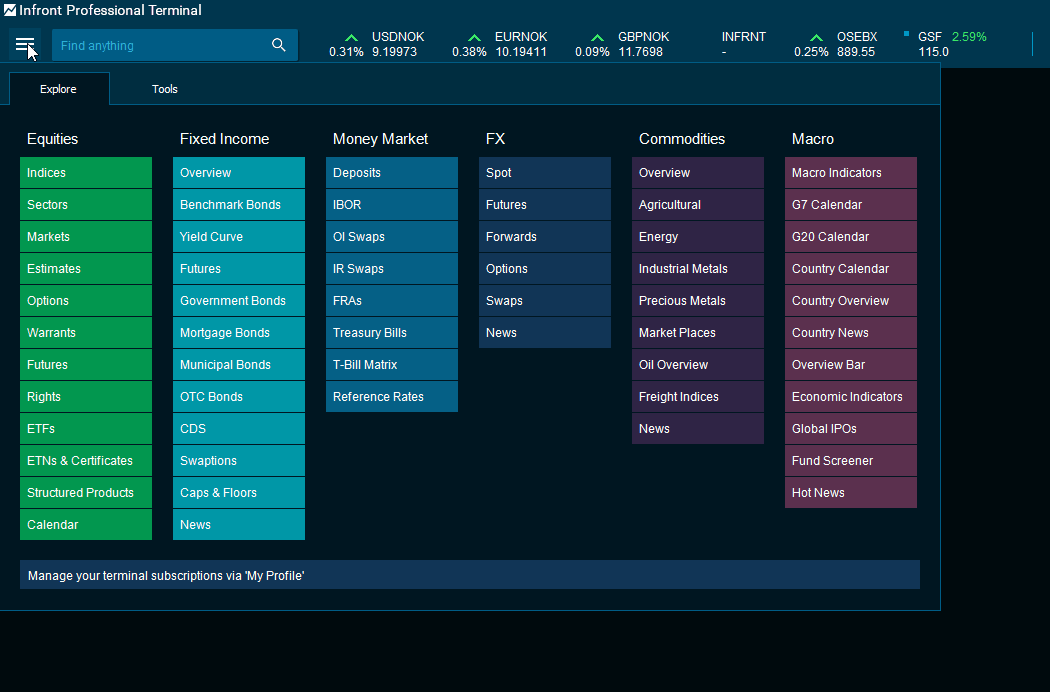This screenshot has height=692, width=1050.
Task: Type in the Find anything search field
Action: [x=160, y=45]
